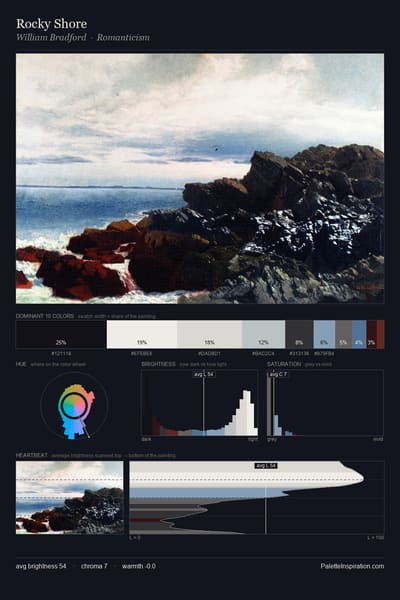Open the Rocky Shore main painting image
400x600 pixels.
point(200,178)
